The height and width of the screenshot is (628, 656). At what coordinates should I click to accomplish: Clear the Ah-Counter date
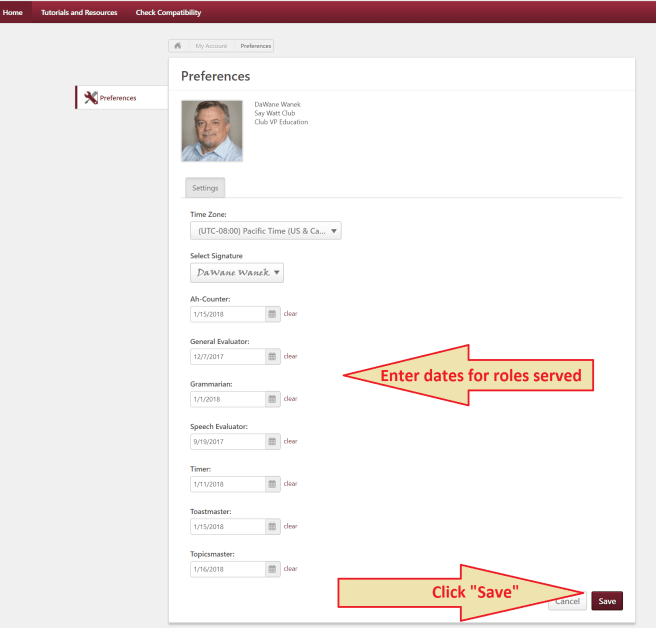tap(291, 314)
